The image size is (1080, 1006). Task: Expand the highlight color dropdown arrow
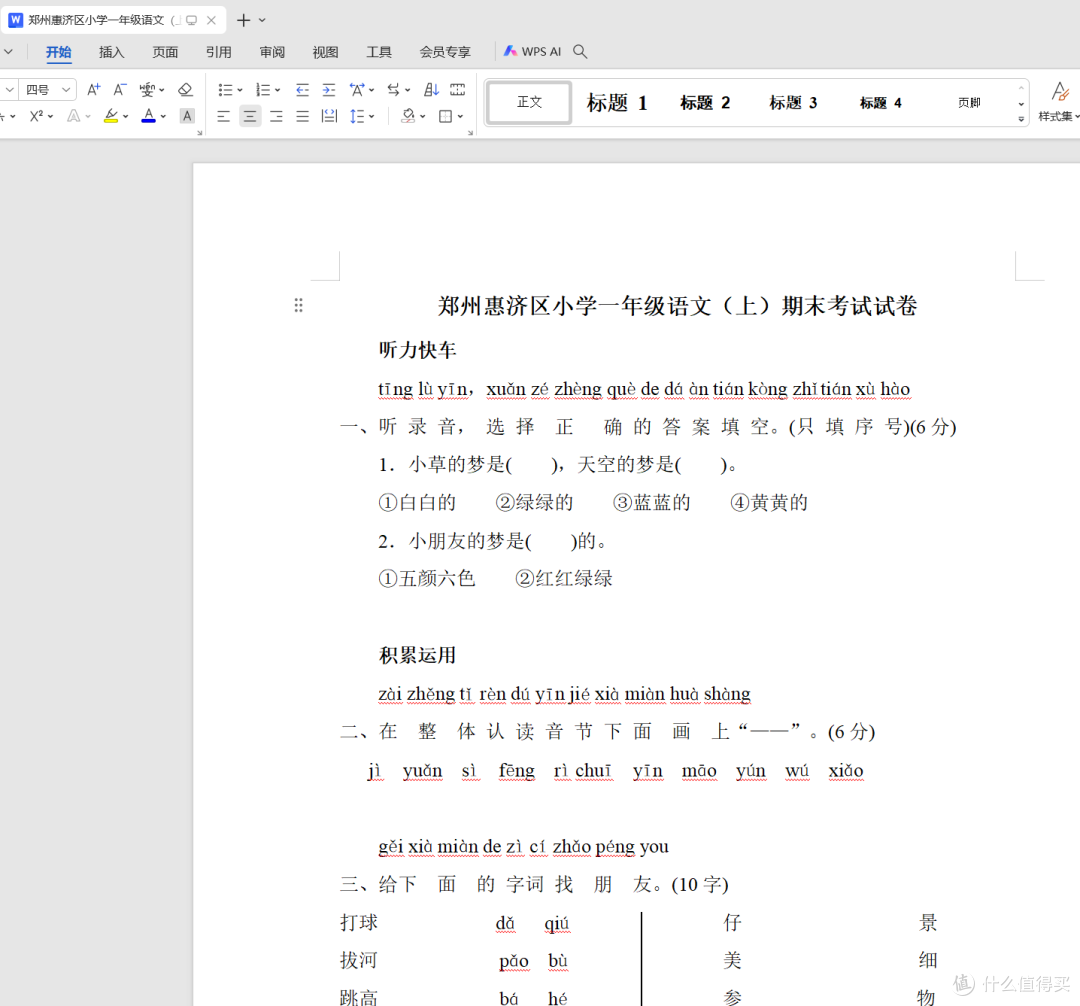pyautogui.click(x=125, y=117)
